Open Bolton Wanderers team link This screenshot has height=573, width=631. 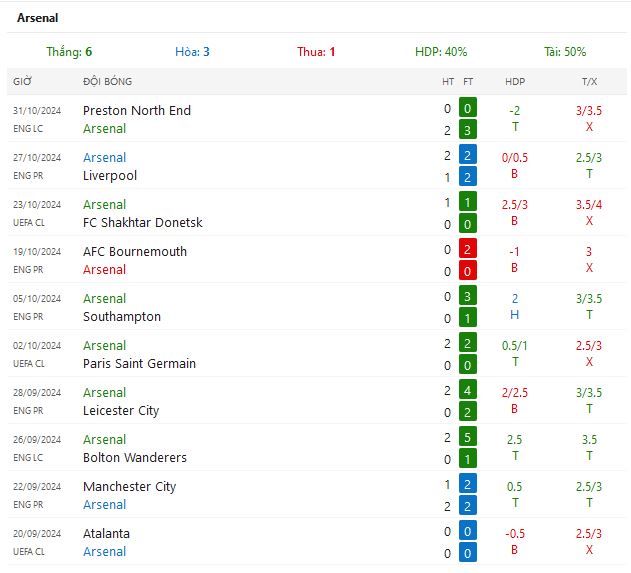[135, 458]
